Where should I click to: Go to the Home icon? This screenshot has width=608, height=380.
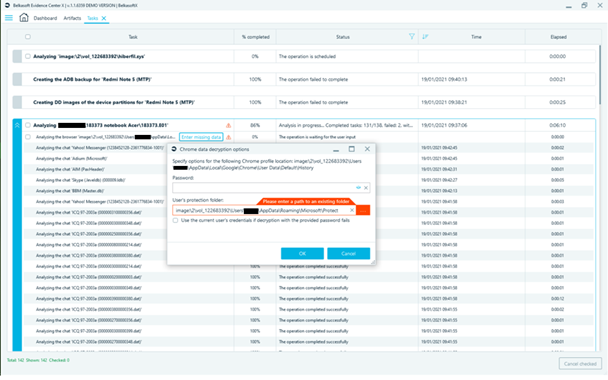24,17
